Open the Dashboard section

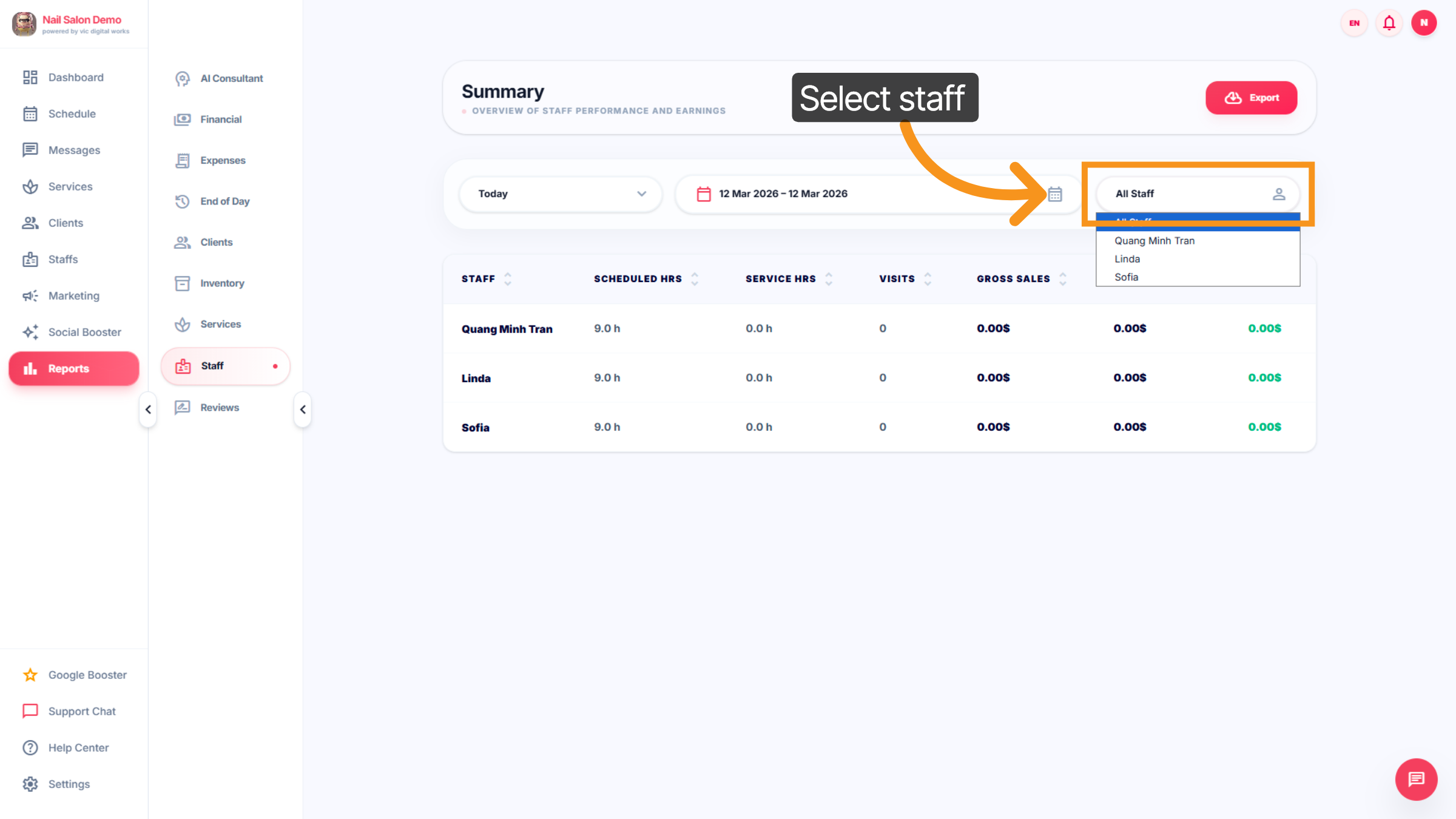tap(75, 77)
